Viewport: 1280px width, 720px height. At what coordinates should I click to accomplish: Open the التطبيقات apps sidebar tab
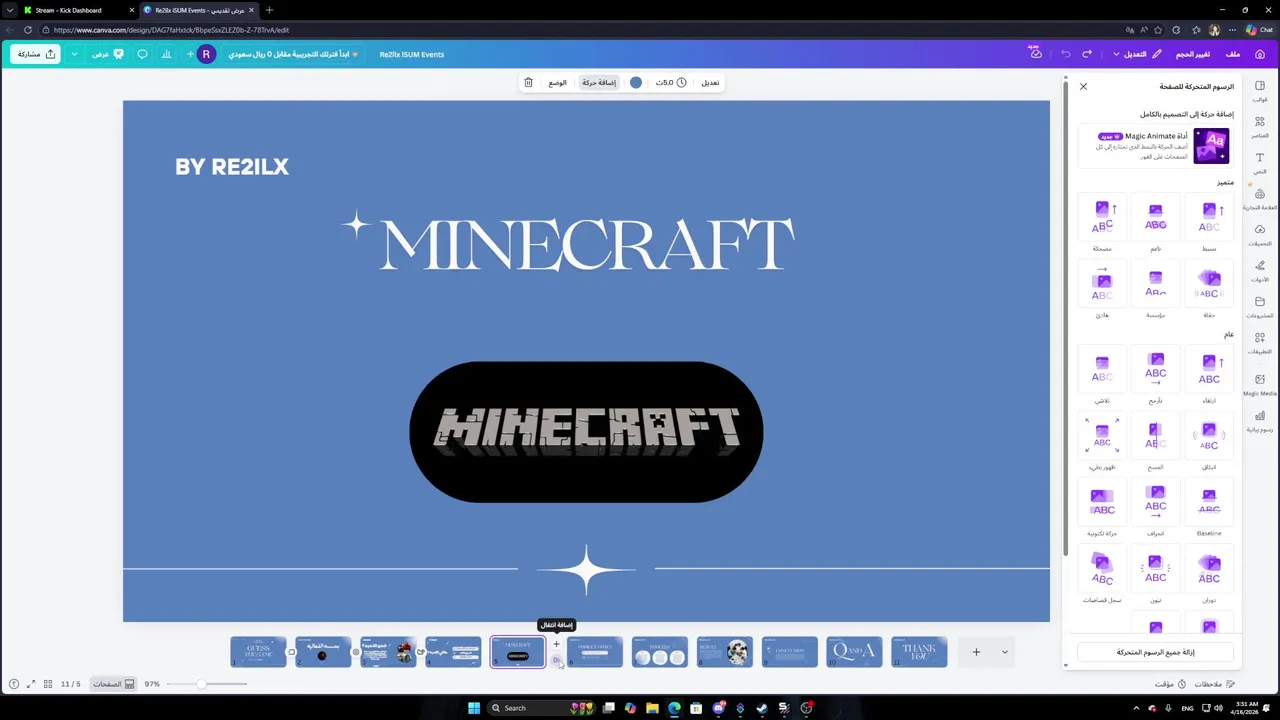[1260, 343]
